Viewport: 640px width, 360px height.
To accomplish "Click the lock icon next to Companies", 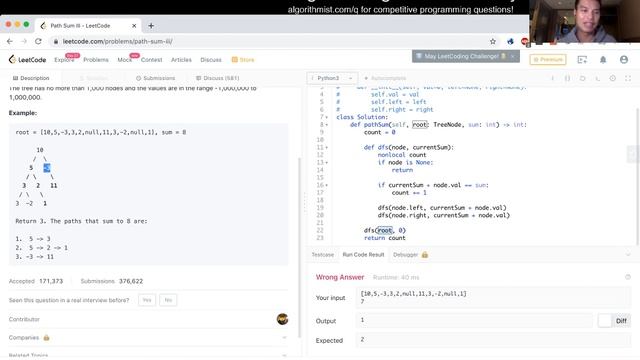I will pos(47,338).
